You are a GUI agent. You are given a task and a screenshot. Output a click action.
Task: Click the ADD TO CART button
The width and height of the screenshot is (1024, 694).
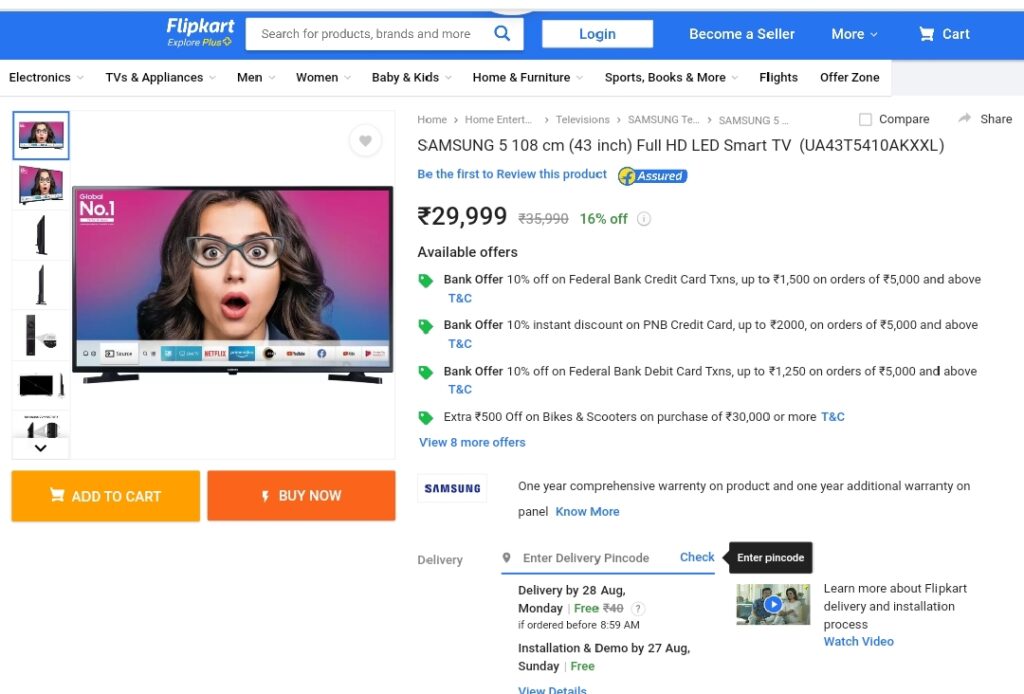click(x=106, y=496)
